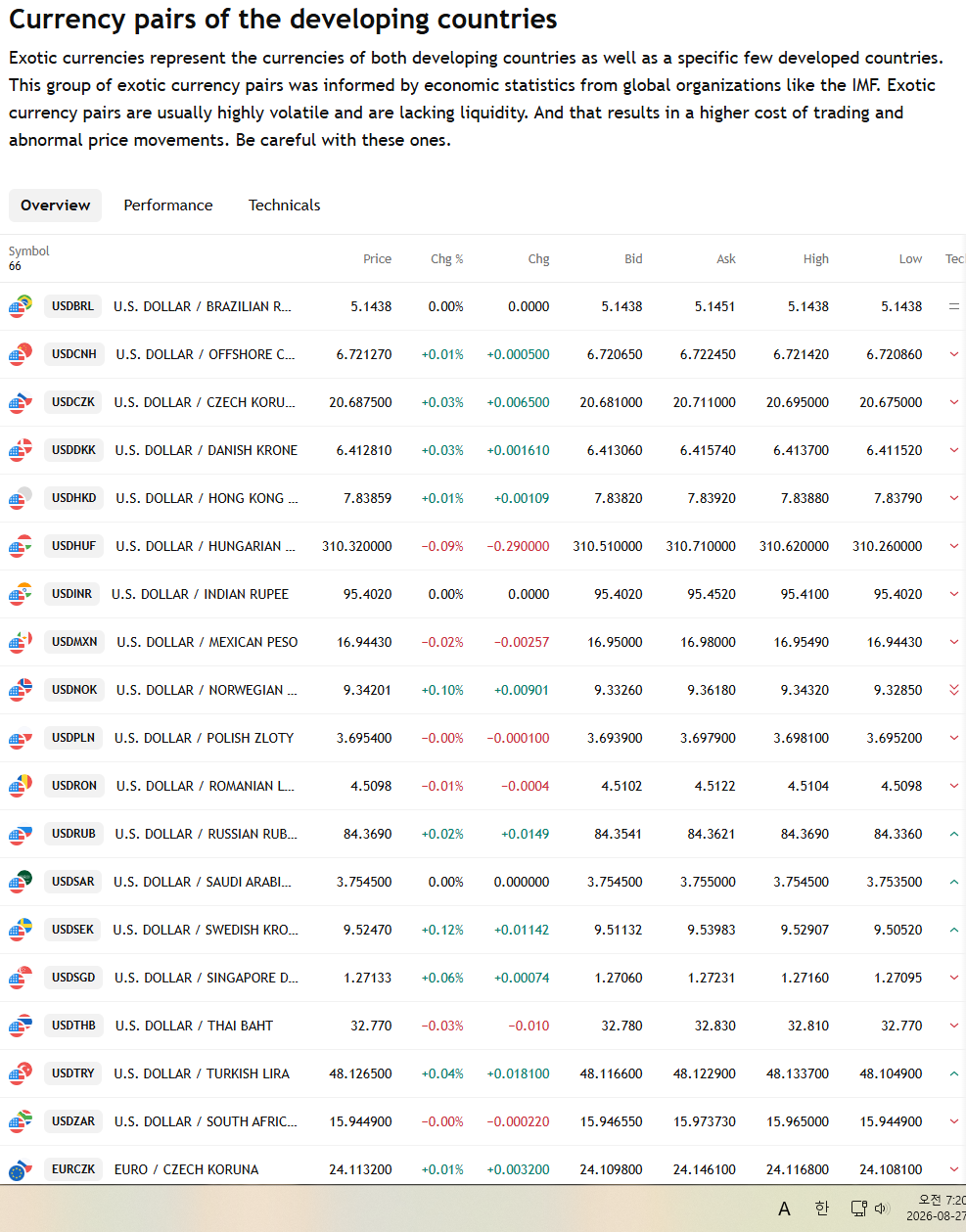This screenshot has width=966, height=1232.
Task: Click the taskbar clock showing 2026-08-27
Action: coord(936,1208)
